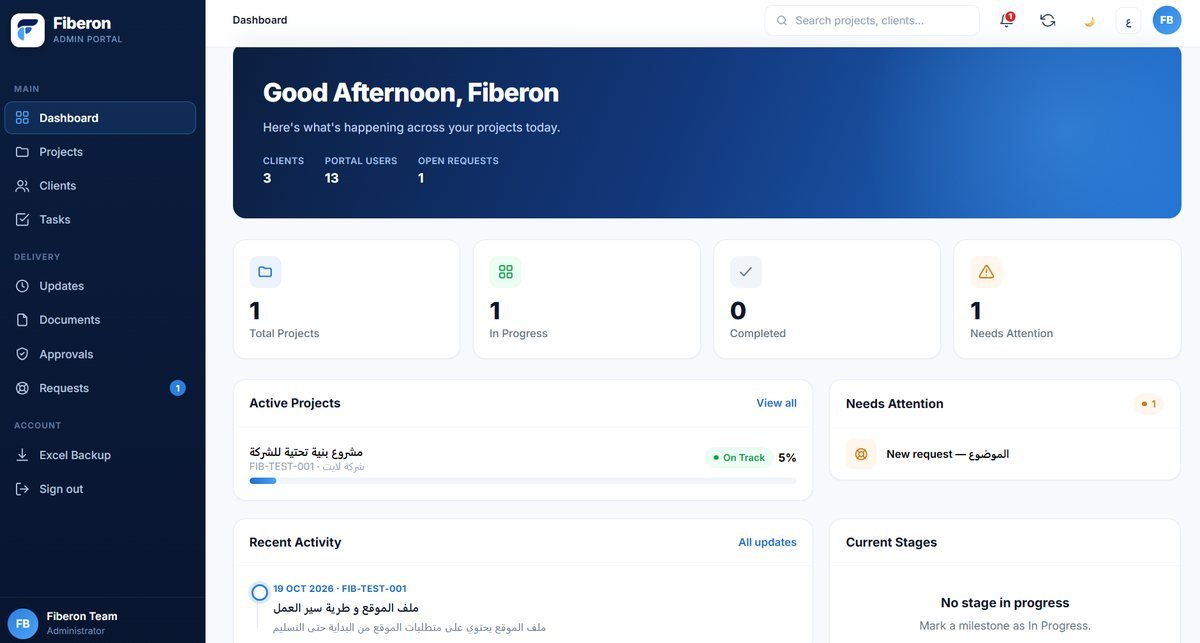Open the In Progress card
Viewport: 1200px width, 643px height.
pyautogui.click(x=587, y=299)
